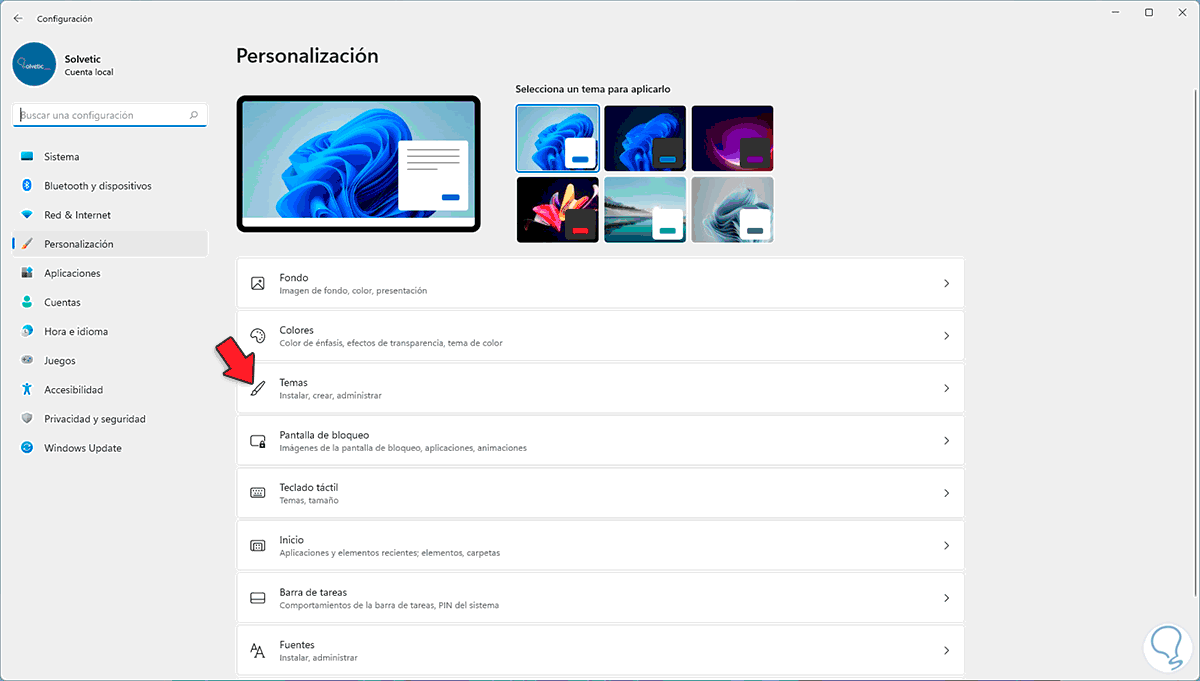Go to Windows Update section
The image size is (1200, 681).
[110, 448]
